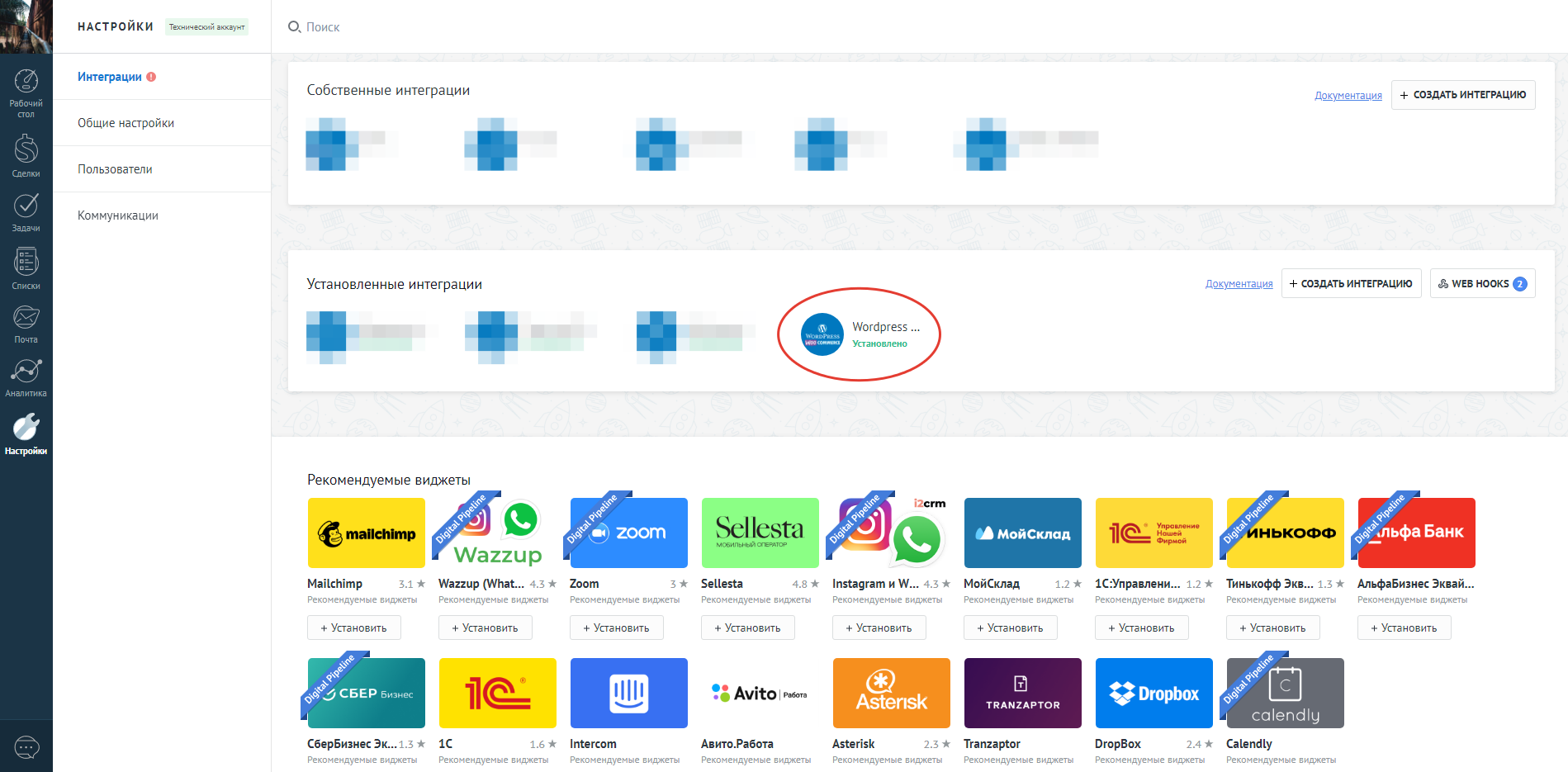Install the Zoom widget
The width and height of the screenshot is (1568, 772).
[616, 628]
